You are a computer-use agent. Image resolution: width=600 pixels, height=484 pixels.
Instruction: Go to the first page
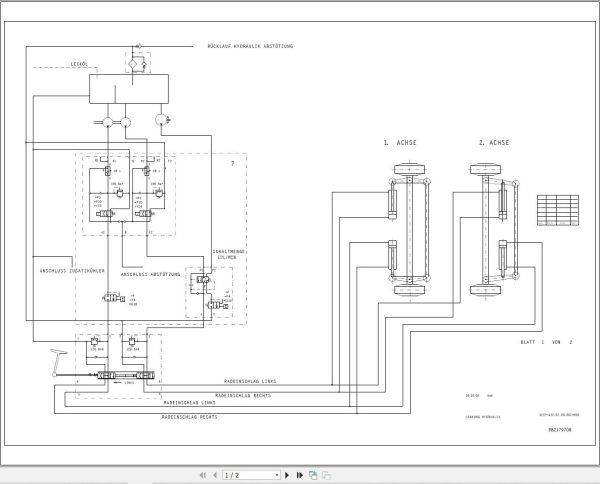click(203, 475)
